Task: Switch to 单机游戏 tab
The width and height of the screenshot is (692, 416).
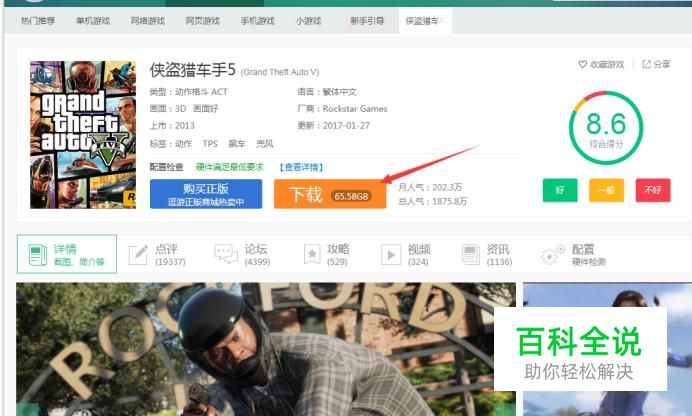Action: [93, 21]
